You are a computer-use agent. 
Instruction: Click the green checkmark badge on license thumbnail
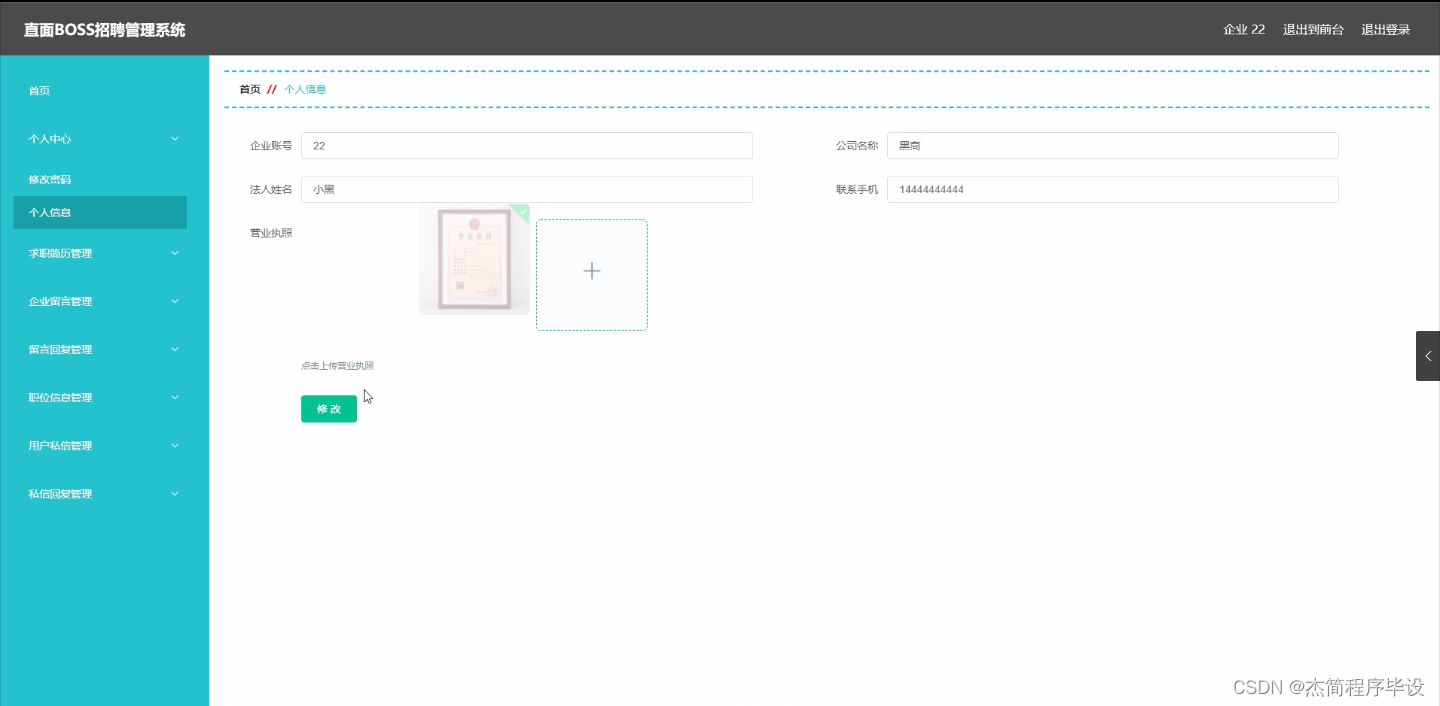520,211
